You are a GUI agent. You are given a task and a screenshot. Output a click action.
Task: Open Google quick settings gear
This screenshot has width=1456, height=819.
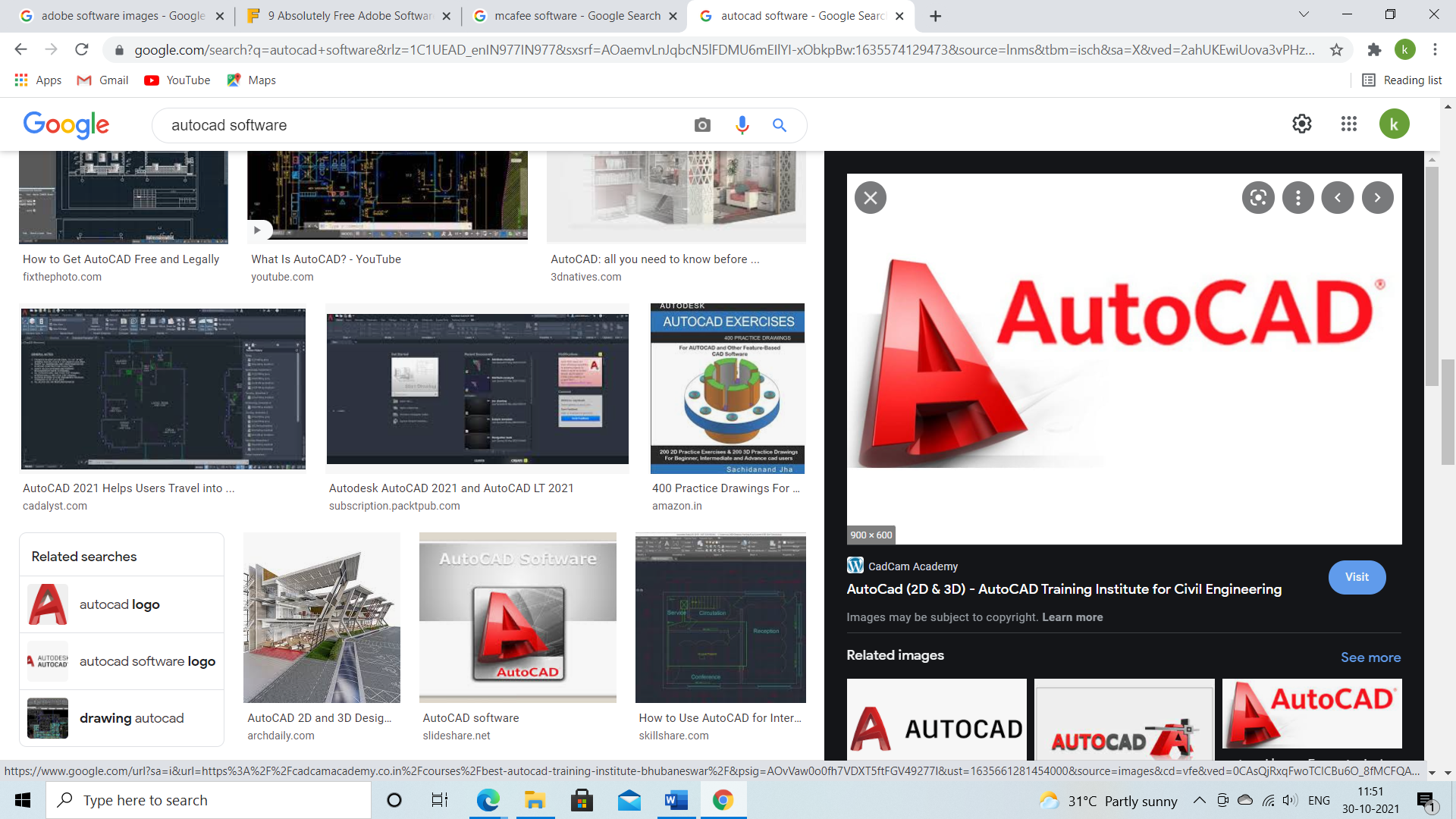tap(1301, 124)
